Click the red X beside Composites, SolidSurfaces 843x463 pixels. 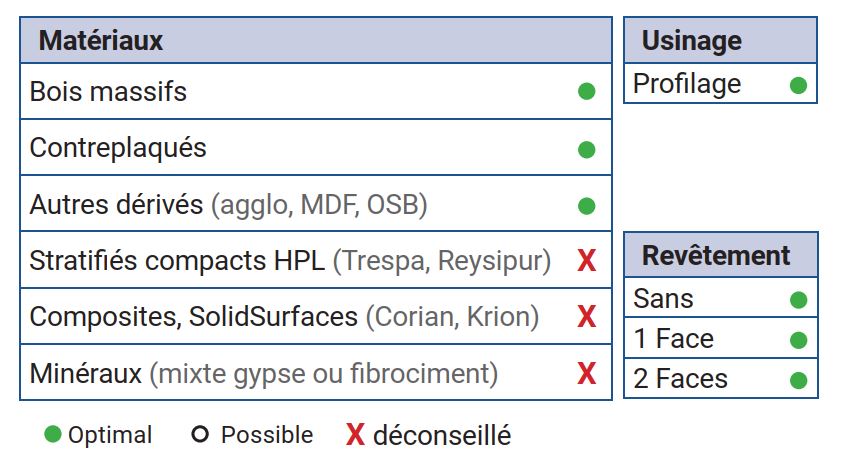coord(587,318)
